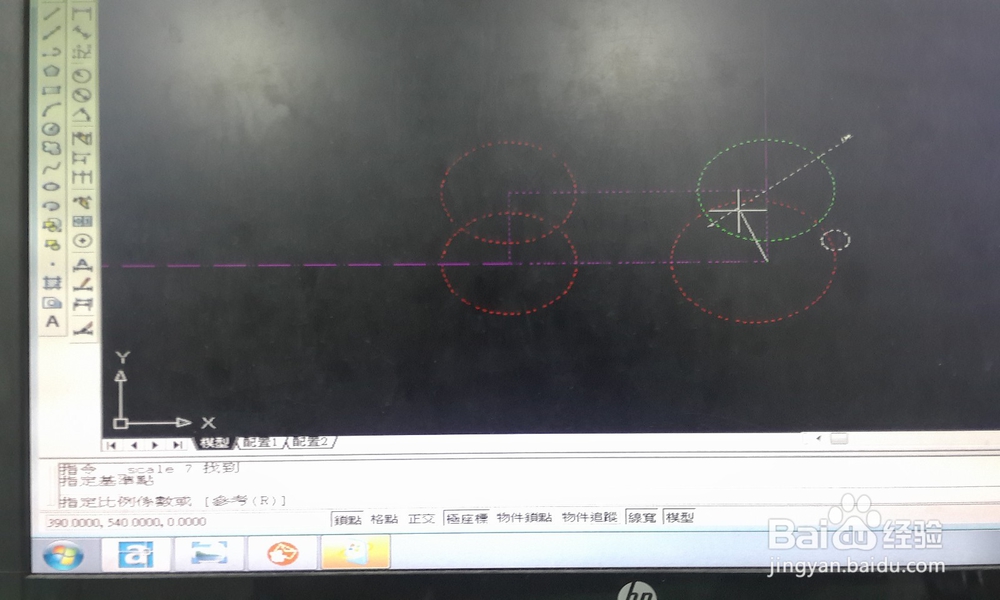Toggle the 鎖點 snap mode
The width and height of the screenshot is (1000, 600).
point(348,520)
